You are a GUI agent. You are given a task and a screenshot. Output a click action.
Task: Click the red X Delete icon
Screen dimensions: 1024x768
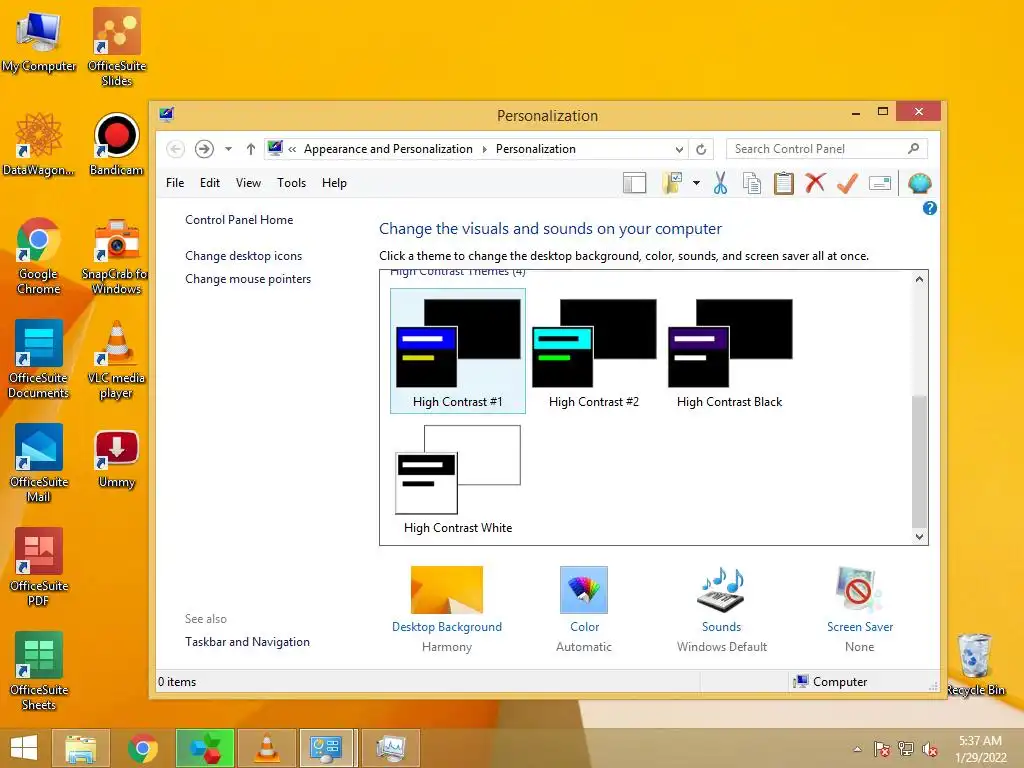click(x=815, y=183)
